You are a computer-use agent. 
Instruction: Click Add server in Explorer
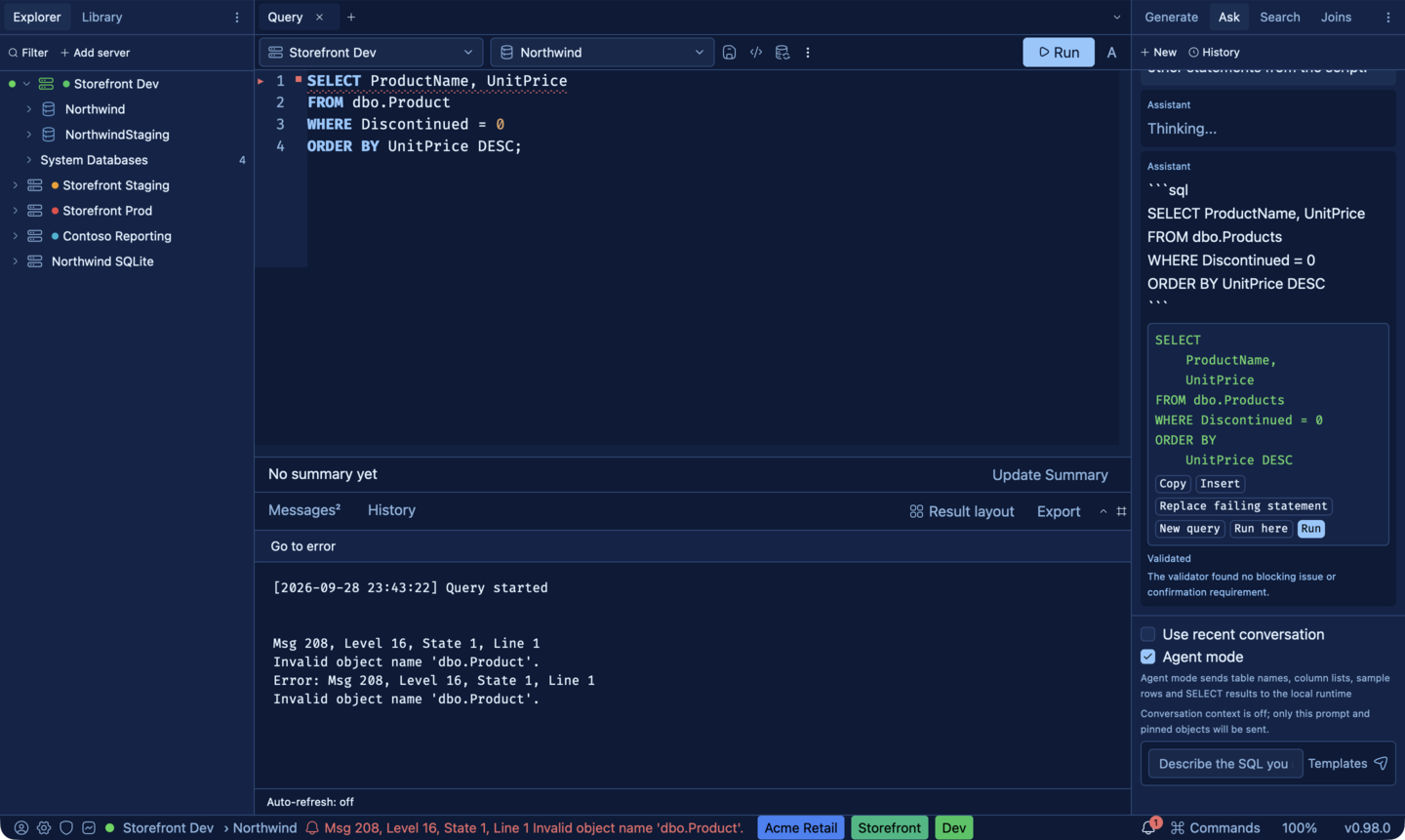click(x=95, y=53)
